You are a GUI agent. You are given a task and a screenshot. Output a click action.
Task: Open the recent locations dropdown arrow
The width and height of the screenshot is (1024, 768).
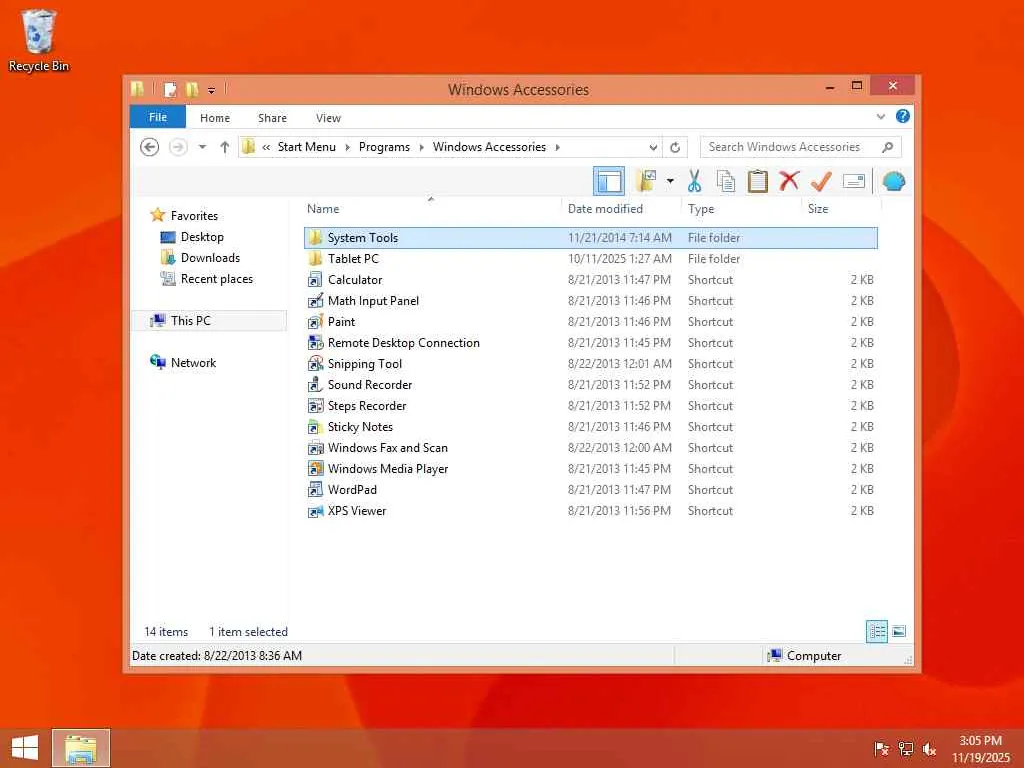point(202,147)
